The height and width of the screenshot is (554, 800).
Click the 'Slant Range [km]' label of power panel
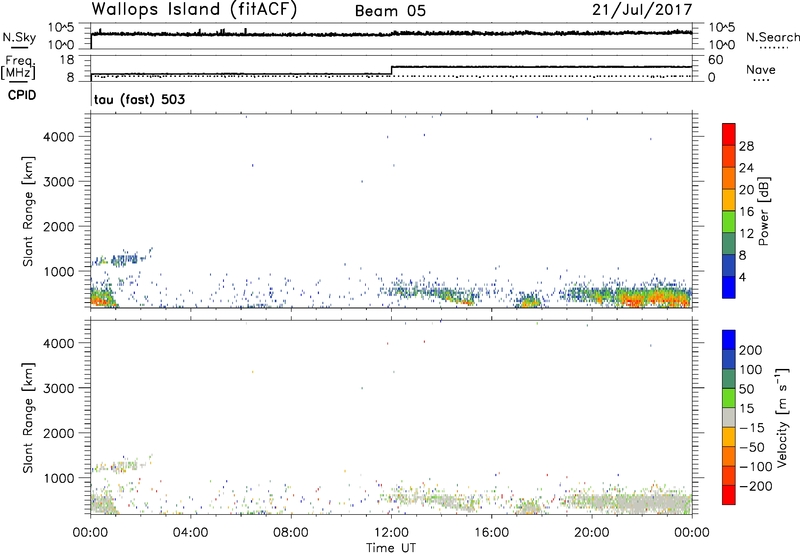point(28,211)
